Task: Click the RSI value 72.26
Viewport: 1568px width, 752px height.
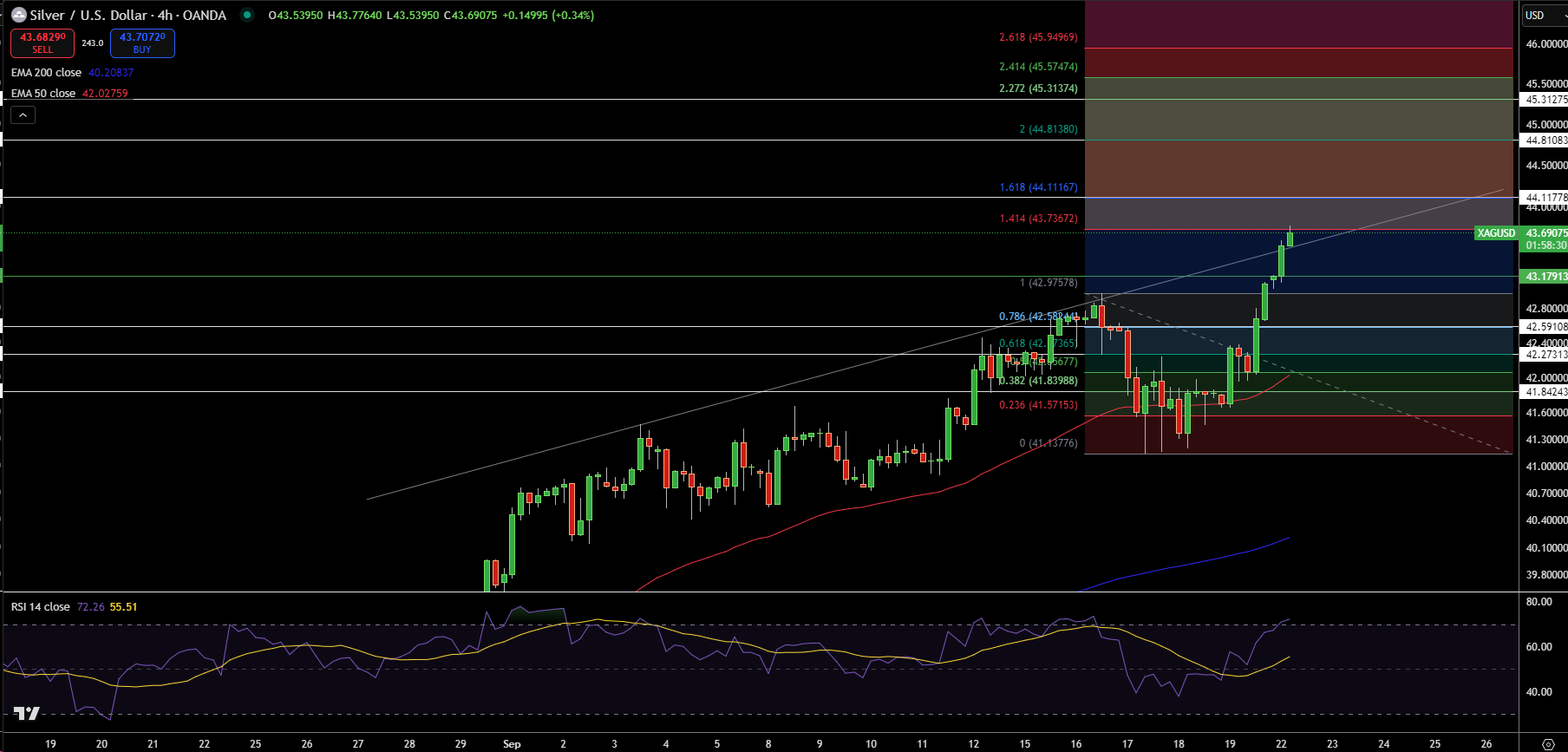Action: coord(90,606)
